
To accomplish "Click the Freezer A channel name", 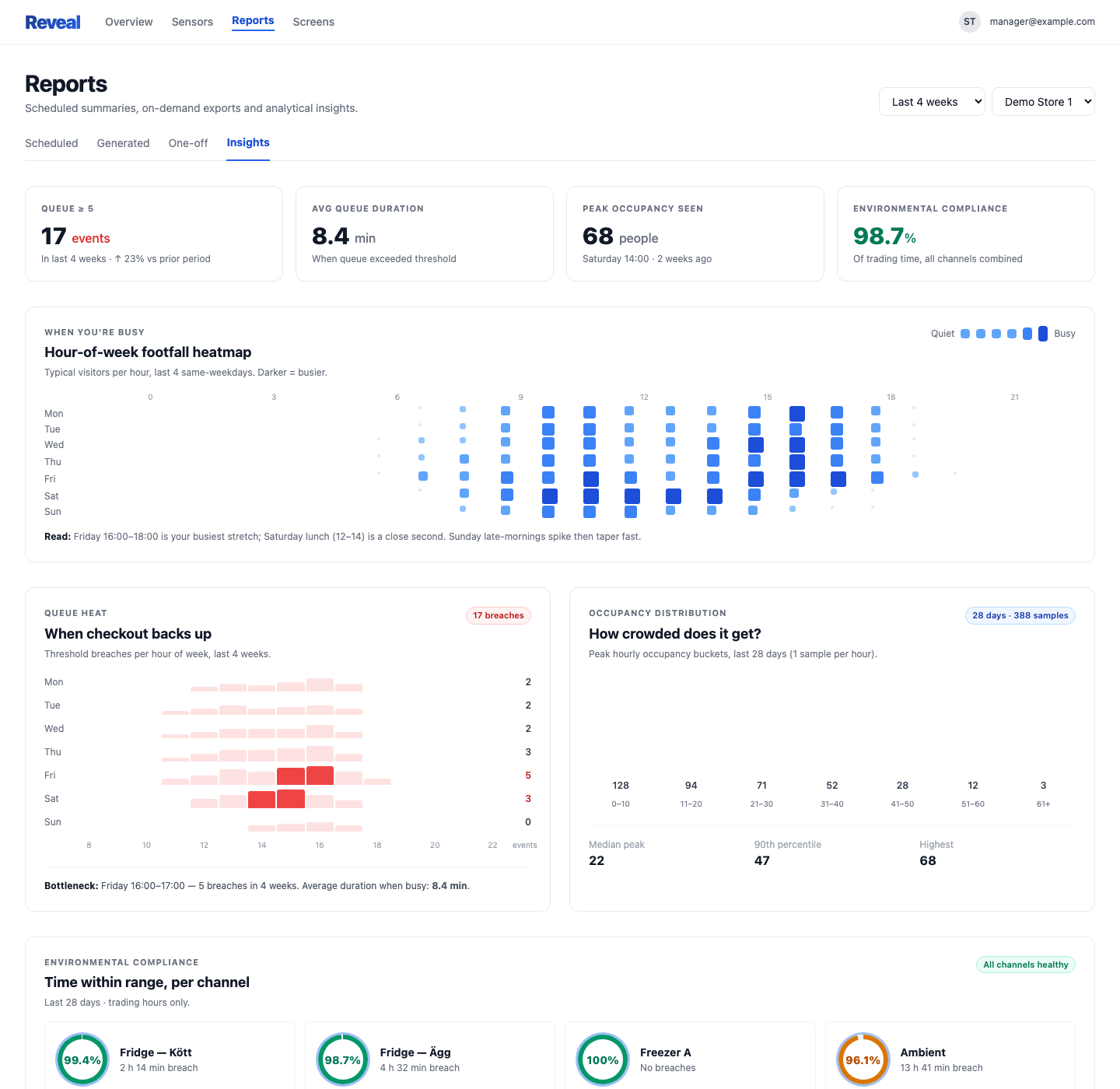I will pos(666,1052).
